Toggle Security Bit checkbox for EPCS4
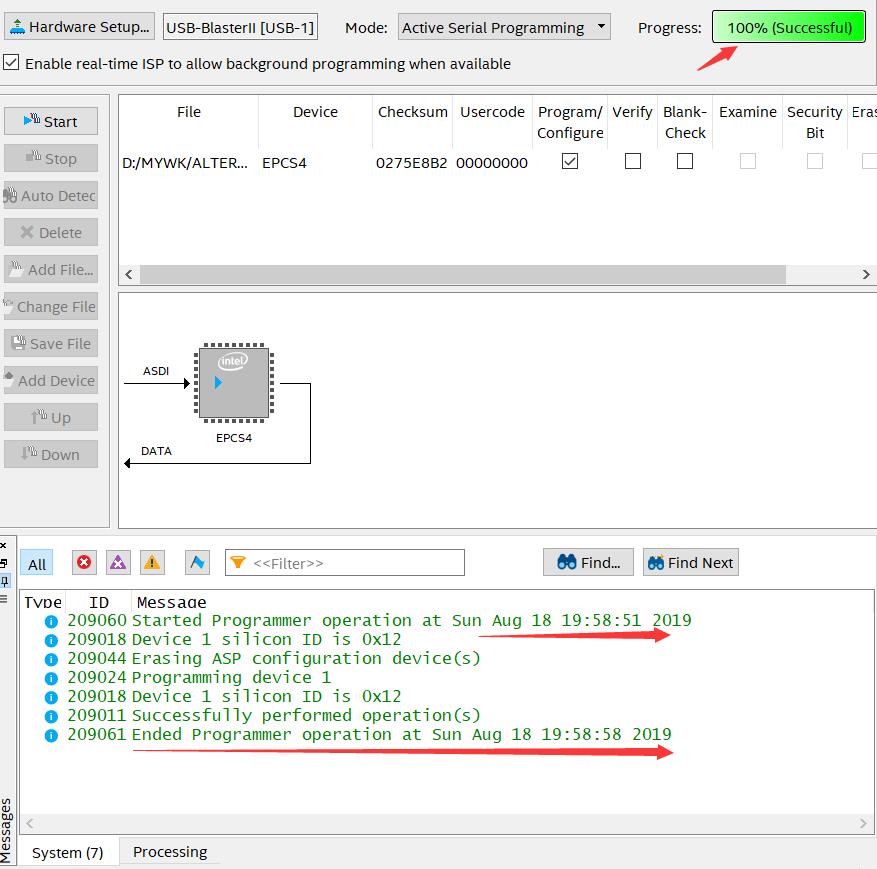Image resolution: width=877 pixels, height=869 pixels. pos(815,161)
